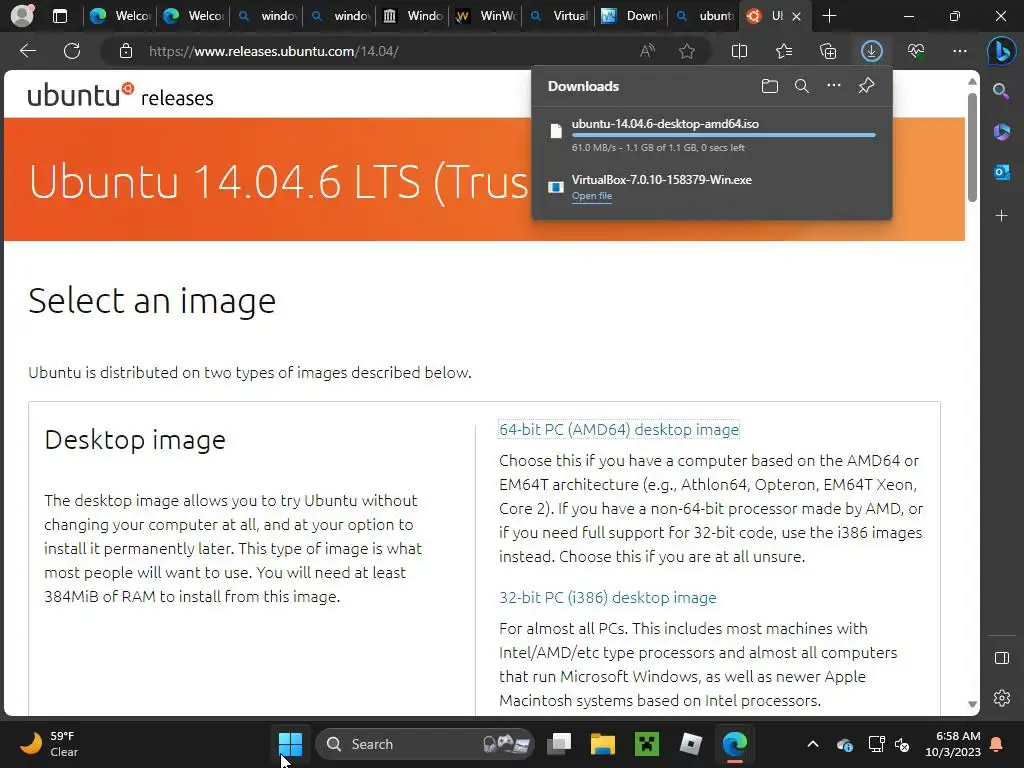Image resolution: width=1024 pixels, height=768 pixels.
Task: Open Collections icon in toolbar
Action: [x=827, y=51]
